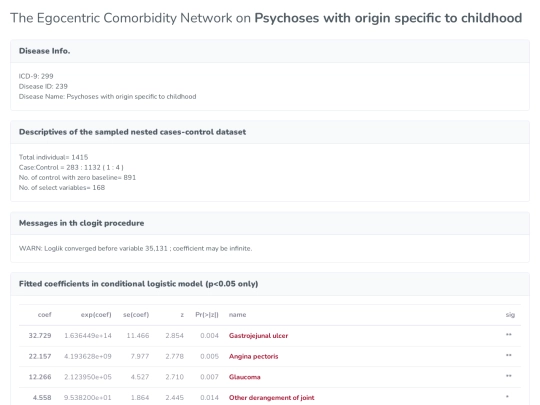Image resolution: width=540 pixels, height=405 pixels.
Task: Select exp(coef) value 4.193628e+09
Action: (88, 356)
